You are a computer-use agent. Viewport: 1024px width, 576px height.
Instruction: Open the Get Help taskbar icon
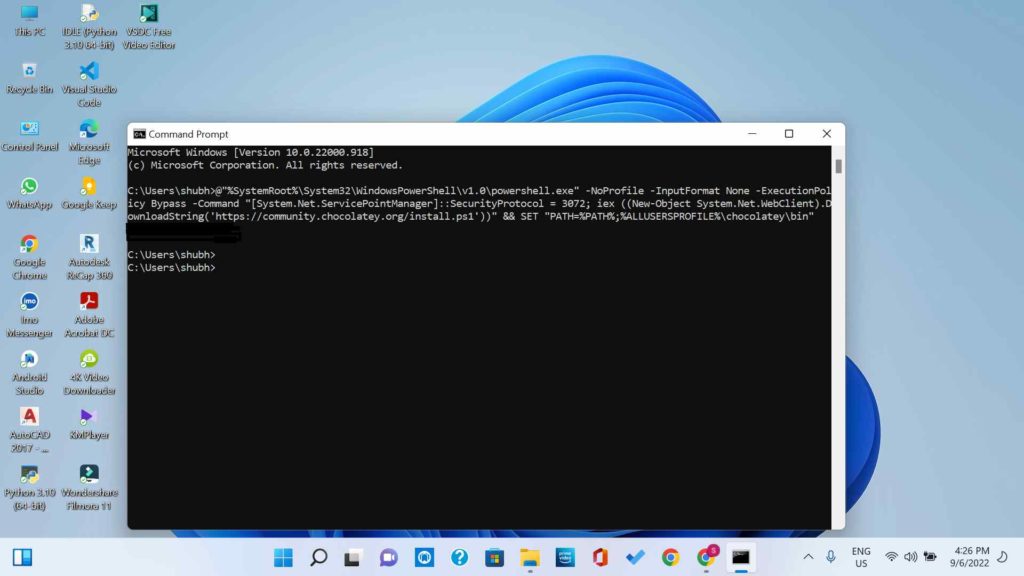[459, 557]
